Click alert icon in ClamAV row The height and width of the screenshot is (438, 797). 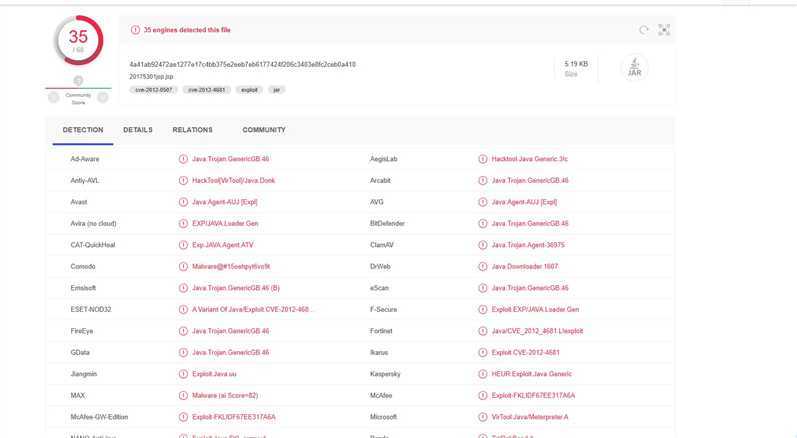tap(482, 245)
